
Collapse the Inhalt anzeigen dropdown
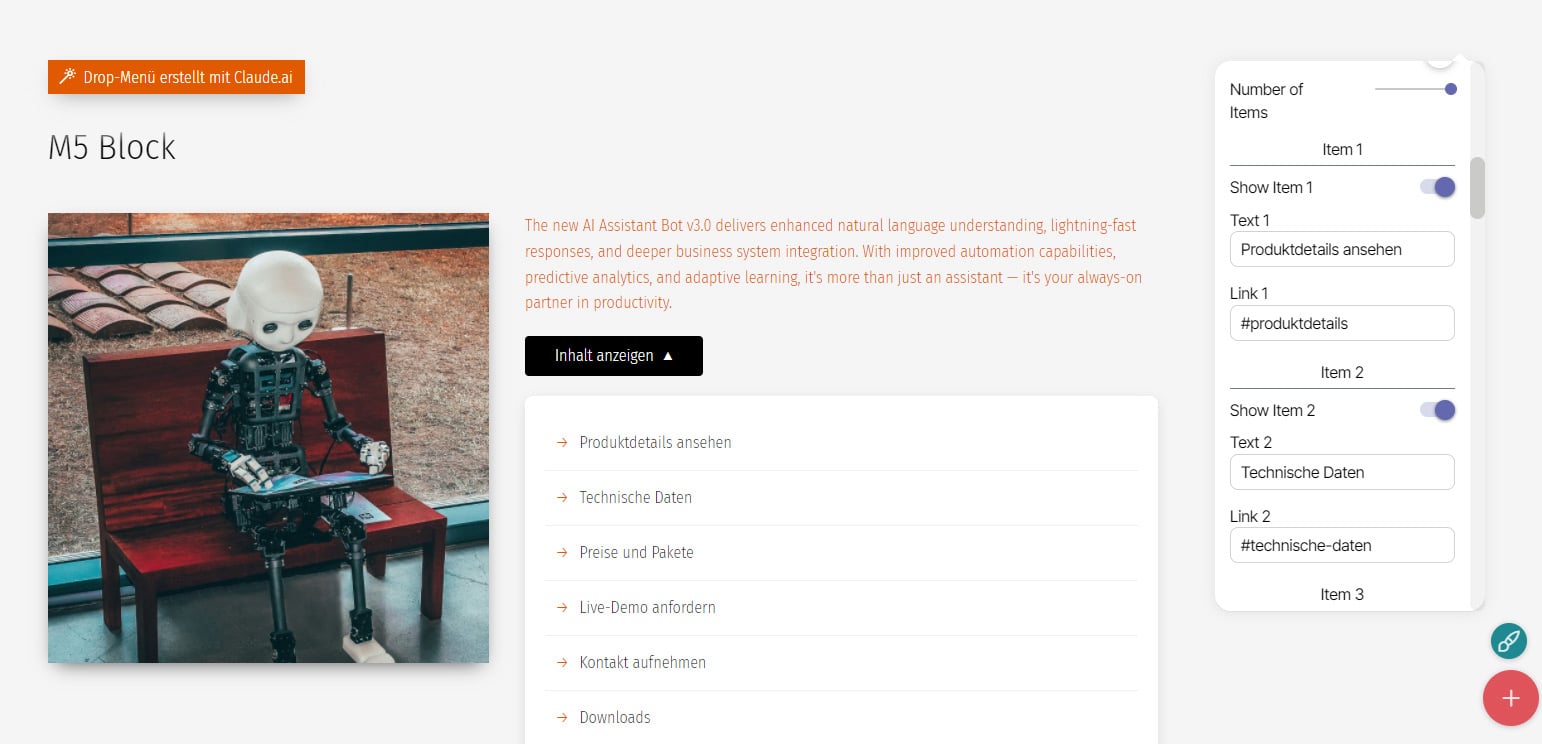click(x=614, y=356)
